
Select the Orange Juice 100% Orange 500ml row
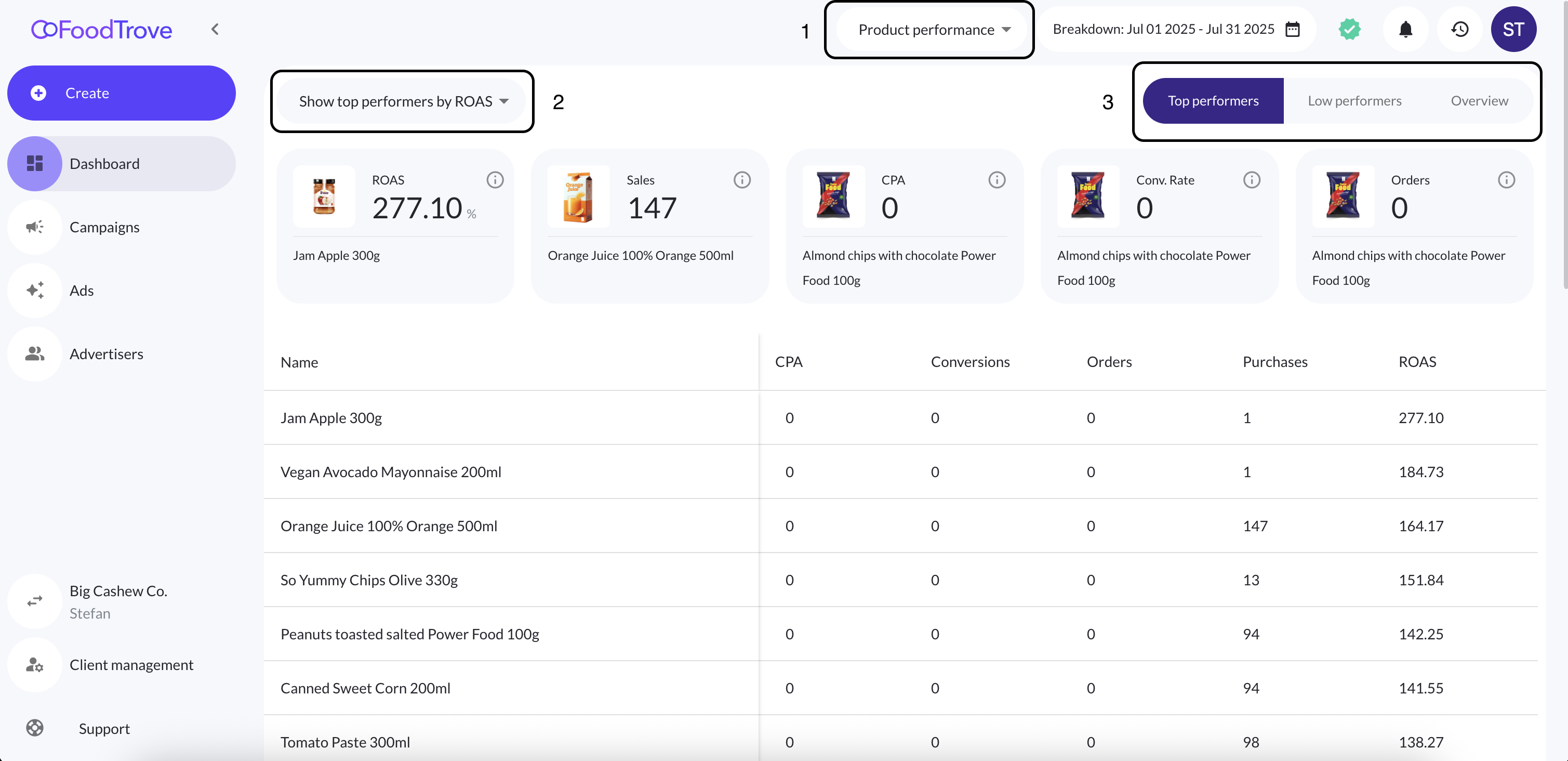coord(901,526)
